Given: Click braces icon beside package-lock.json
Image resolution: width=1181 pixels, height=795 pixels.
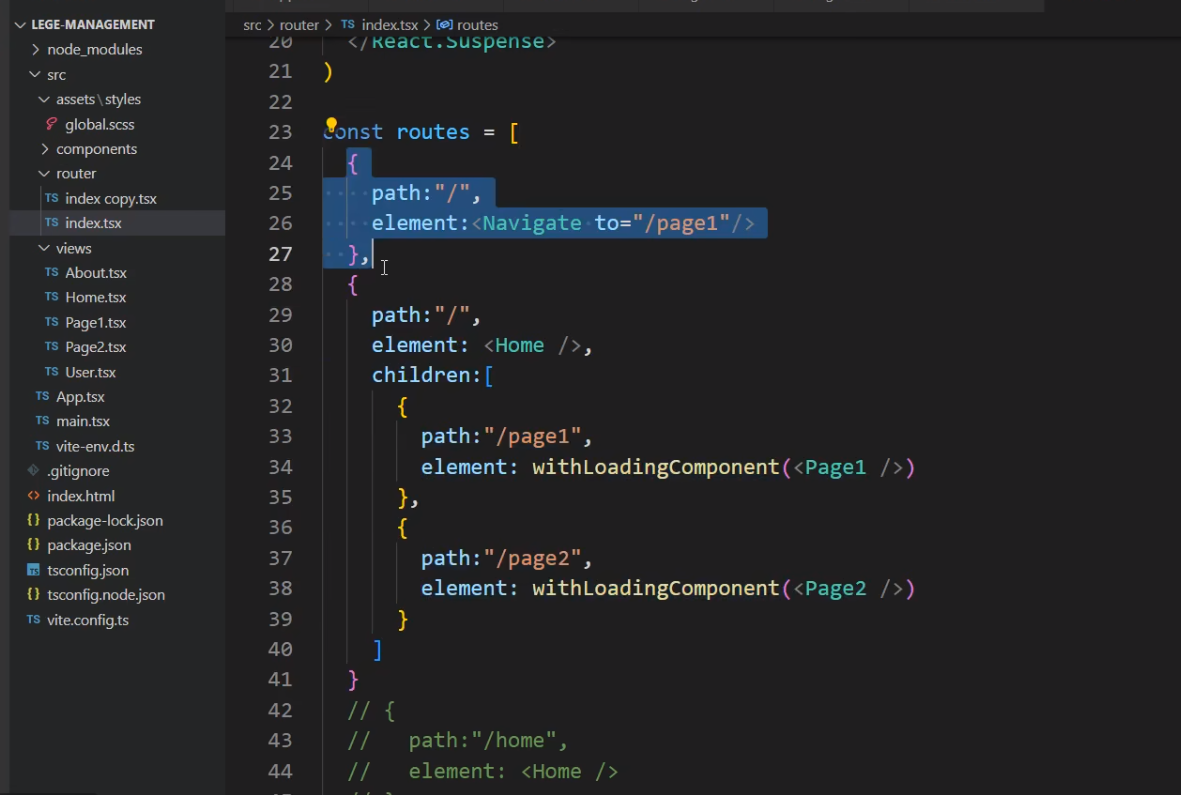Looking at the screenshot, I should click(33, 520).
